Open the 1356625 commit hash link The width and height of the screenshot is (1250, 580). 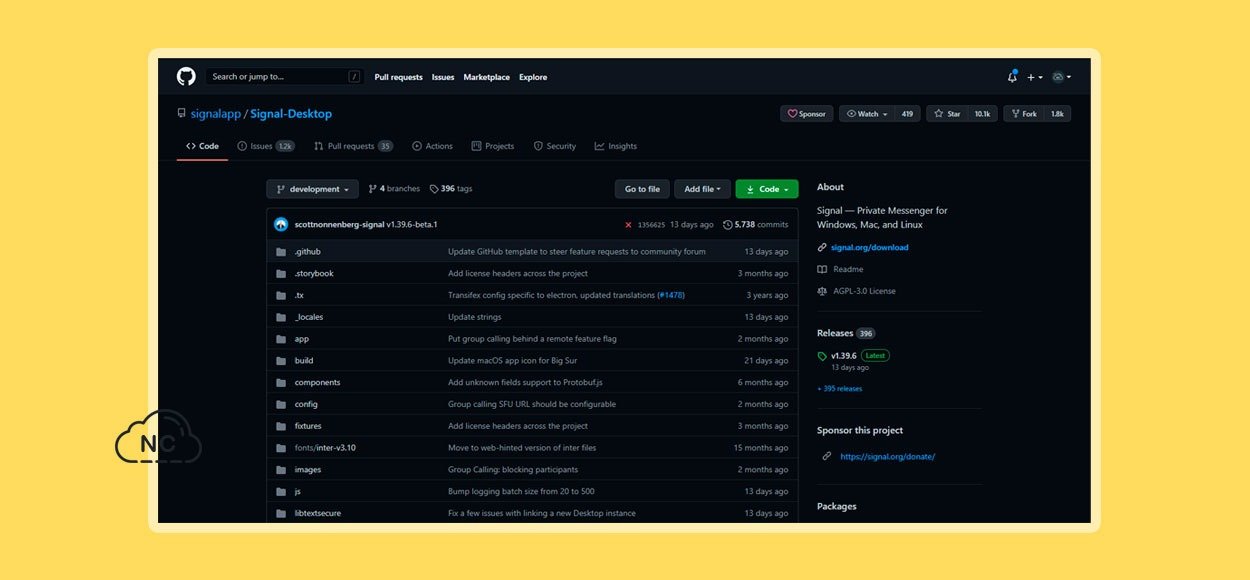point(651,225)
